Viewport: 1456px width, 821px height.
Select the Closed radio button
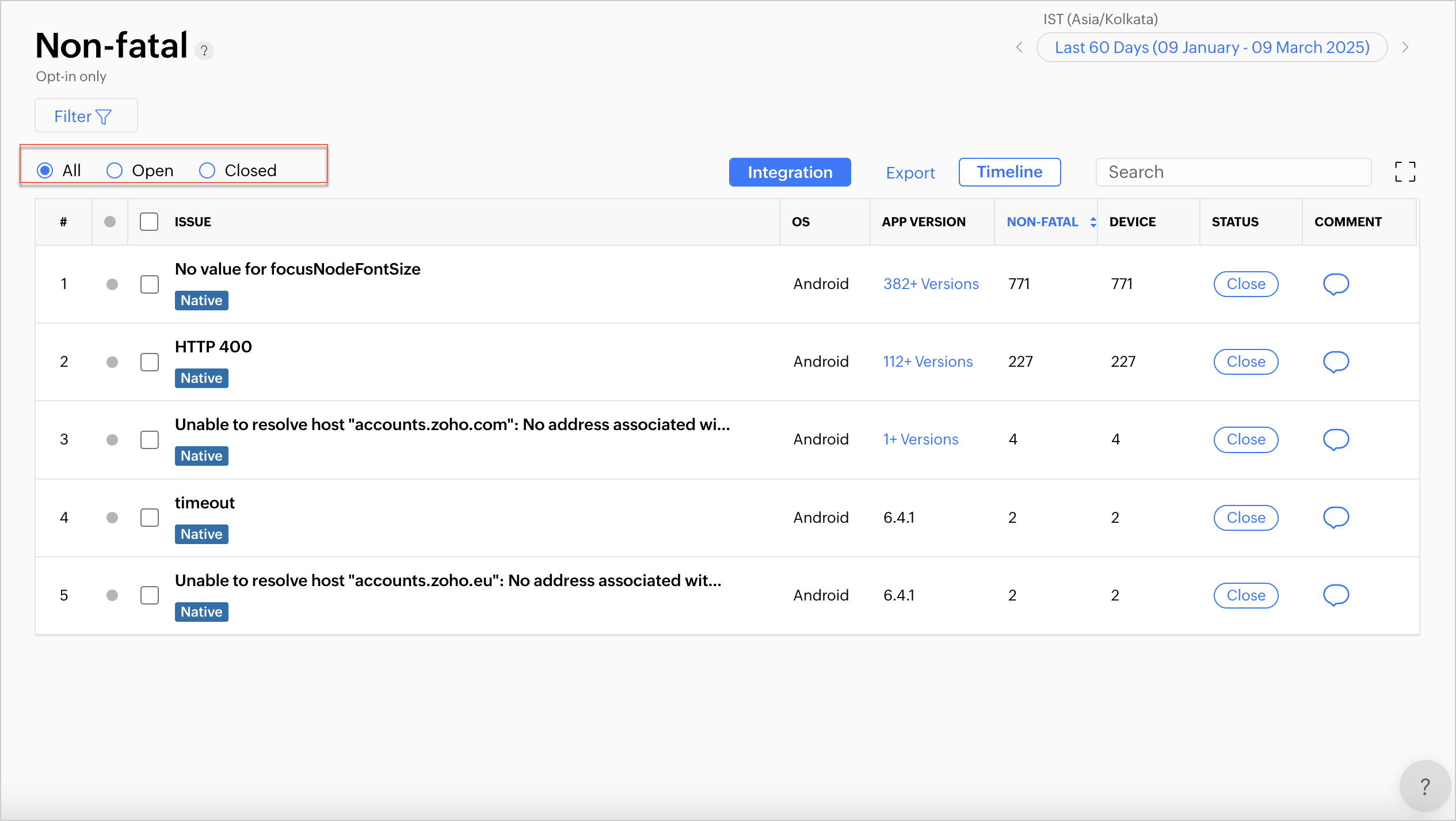point(207,170)
